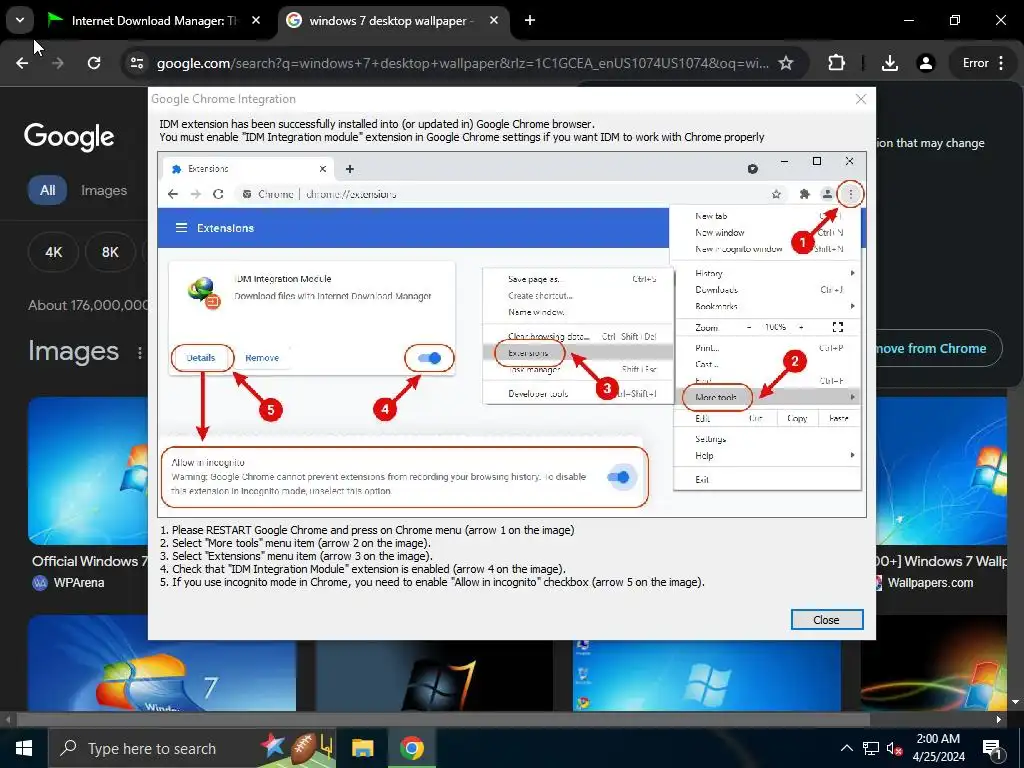This screenshot has width=1024, height=768.
Task: Switch to Images search filter
Action: coord(104,190)
